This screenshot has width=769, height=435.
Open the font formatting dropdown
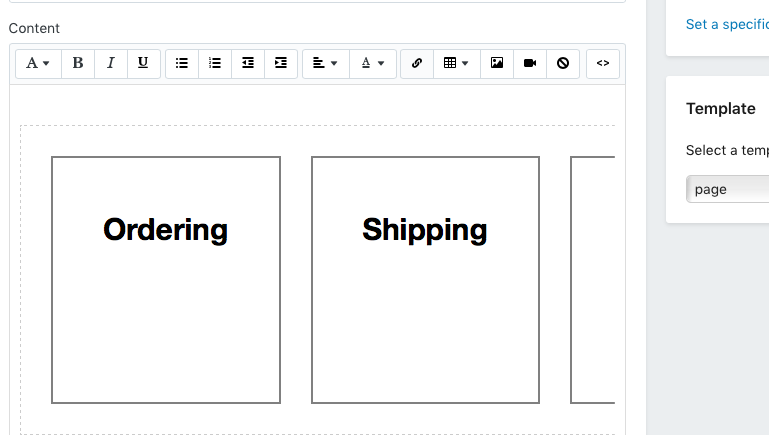[38, 63]
